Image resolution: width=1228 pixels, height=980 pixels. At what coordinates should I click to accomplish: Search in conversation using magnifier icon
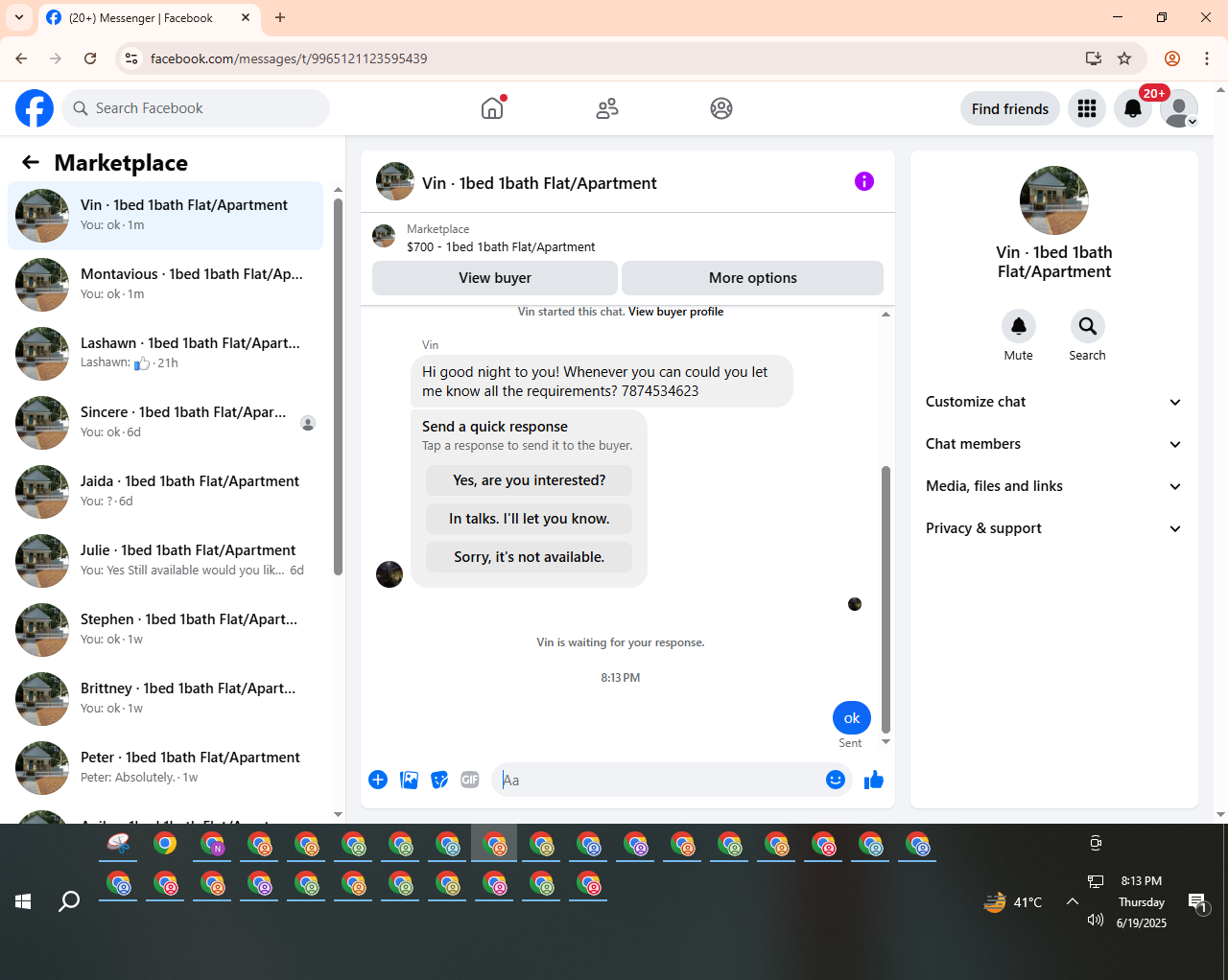[1088, 326]
